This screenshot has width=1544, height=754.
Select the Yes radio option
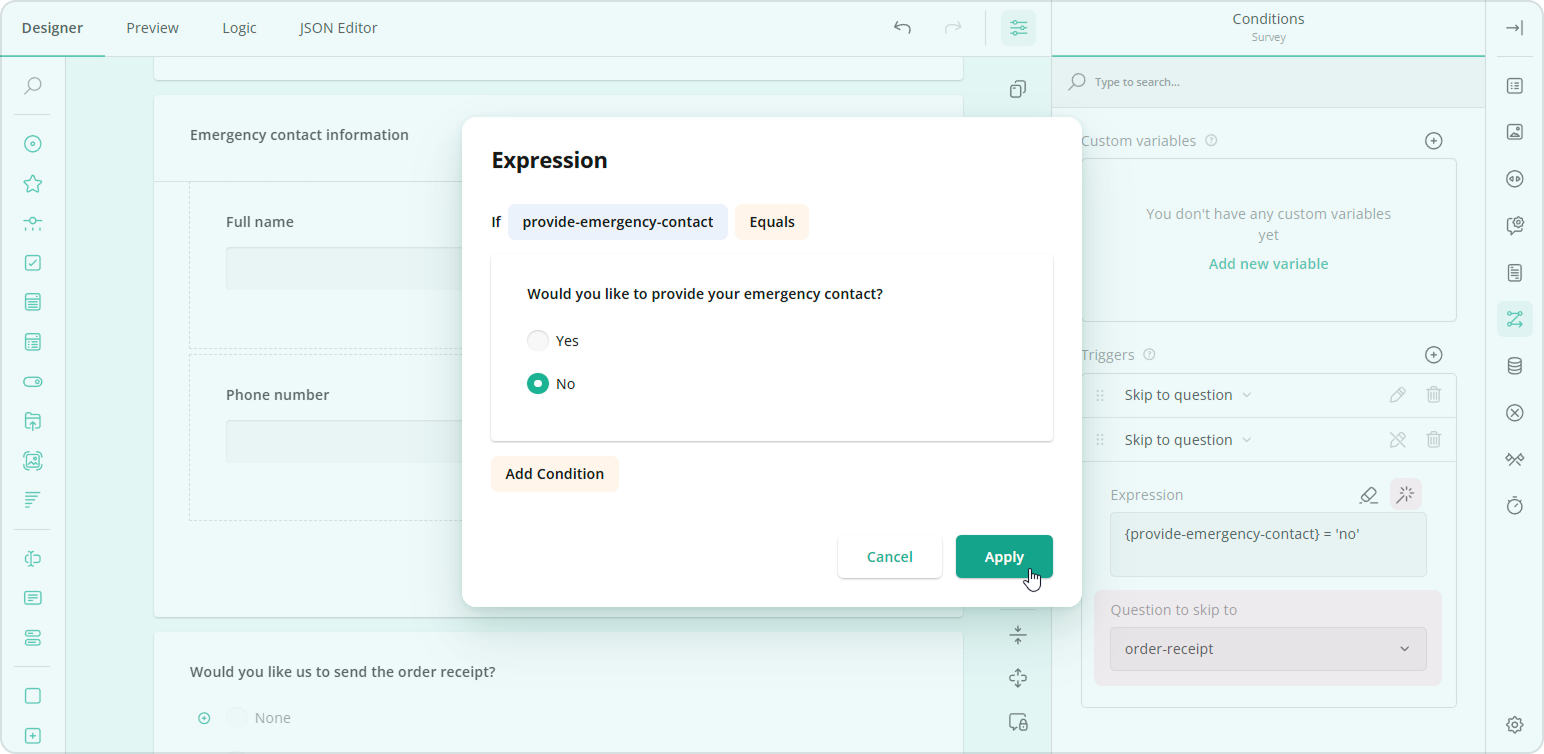[537, 340]
